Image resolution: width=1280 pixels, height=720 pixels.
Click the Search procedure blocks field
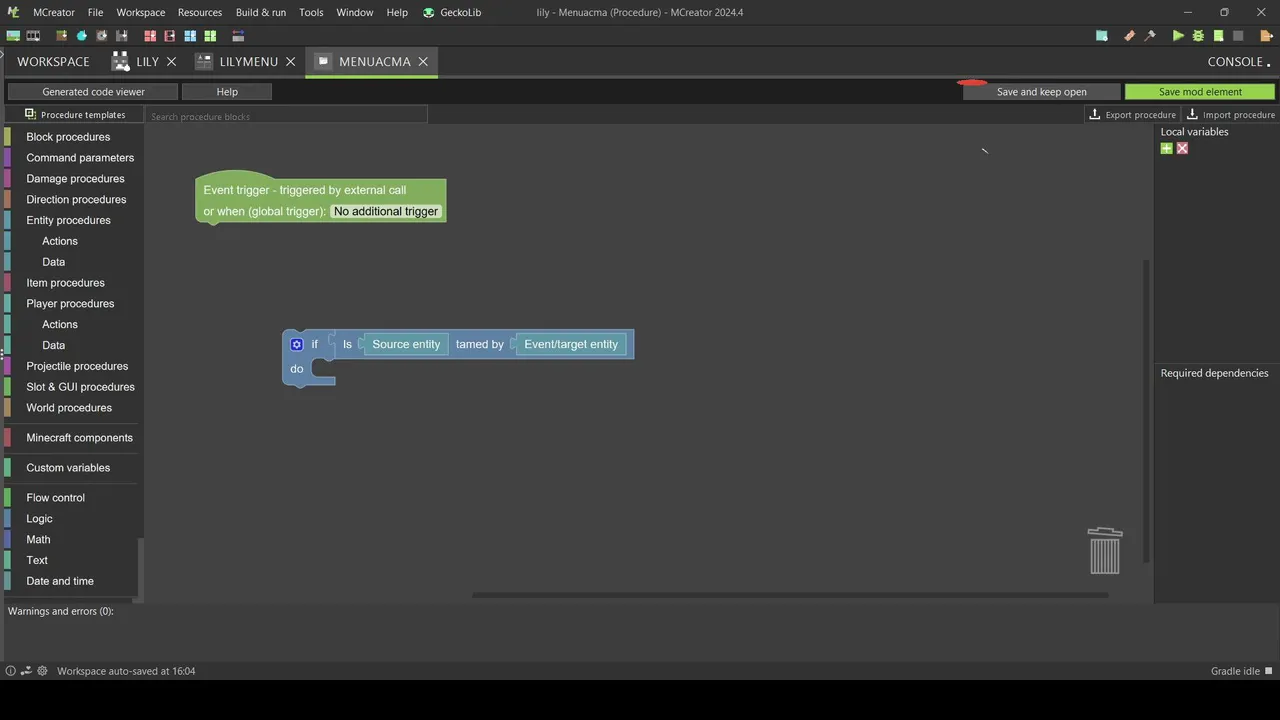[287, 116]
